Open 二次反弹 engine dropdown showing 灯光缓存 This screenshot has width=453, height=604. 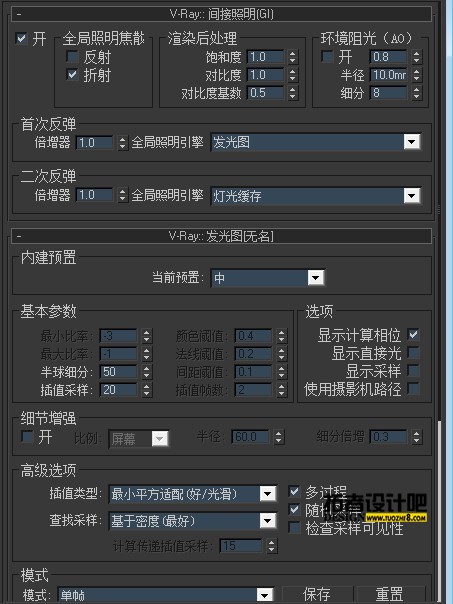(315, 196)
